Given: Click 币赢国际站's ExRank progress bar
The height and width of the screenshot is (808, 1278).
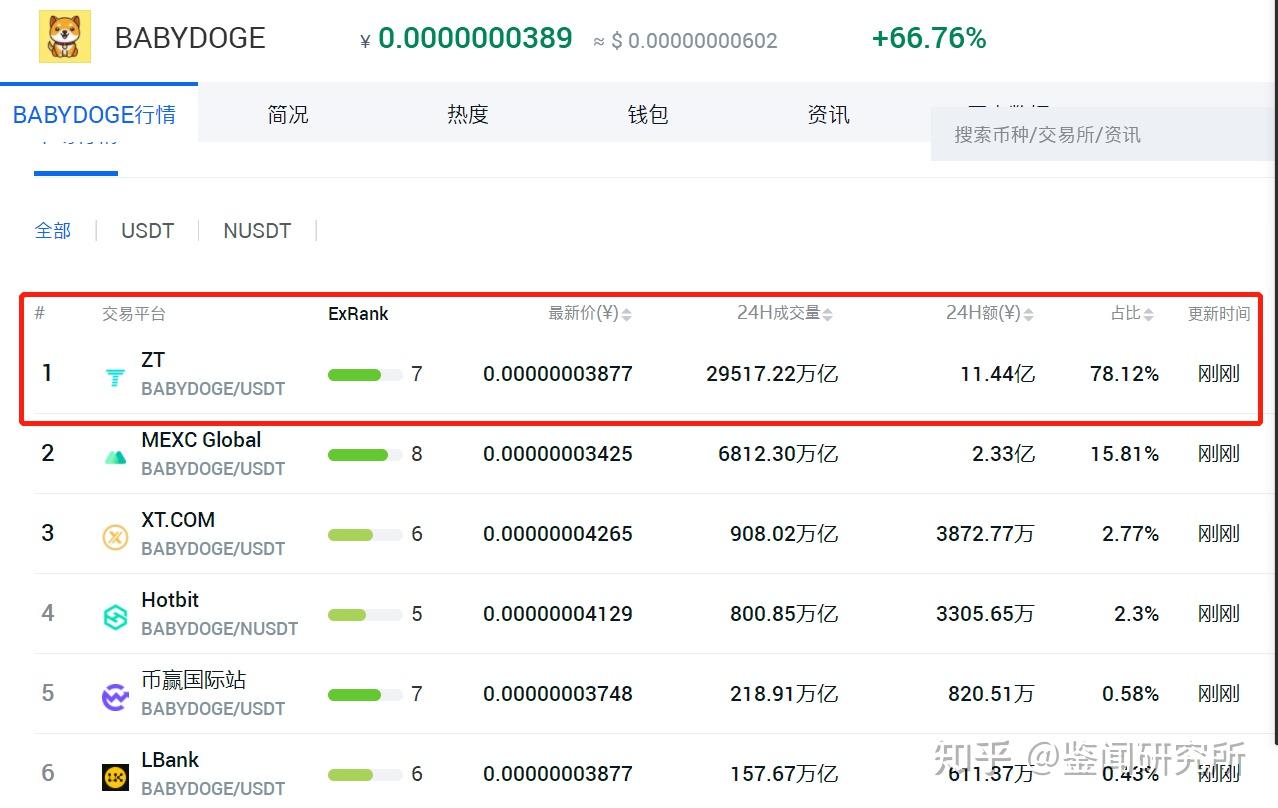Looking at the screenshot, I should tap(365, 695).
